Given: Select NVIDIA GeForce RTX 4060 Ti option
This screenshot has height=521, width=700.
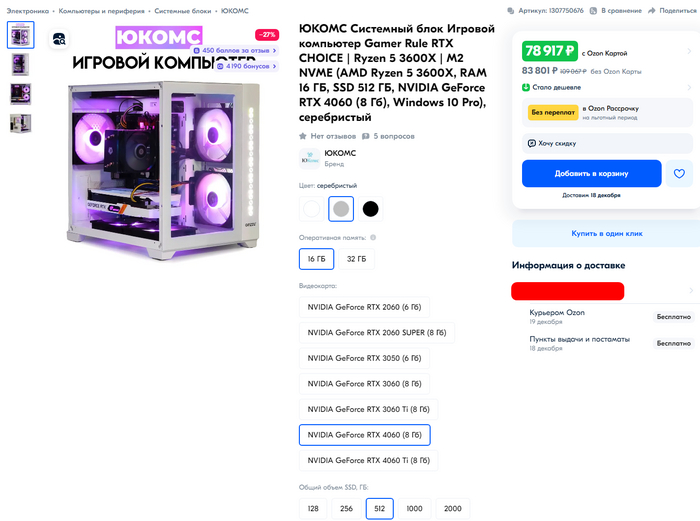Looking at the screenshot, I should tap(368, 461).
